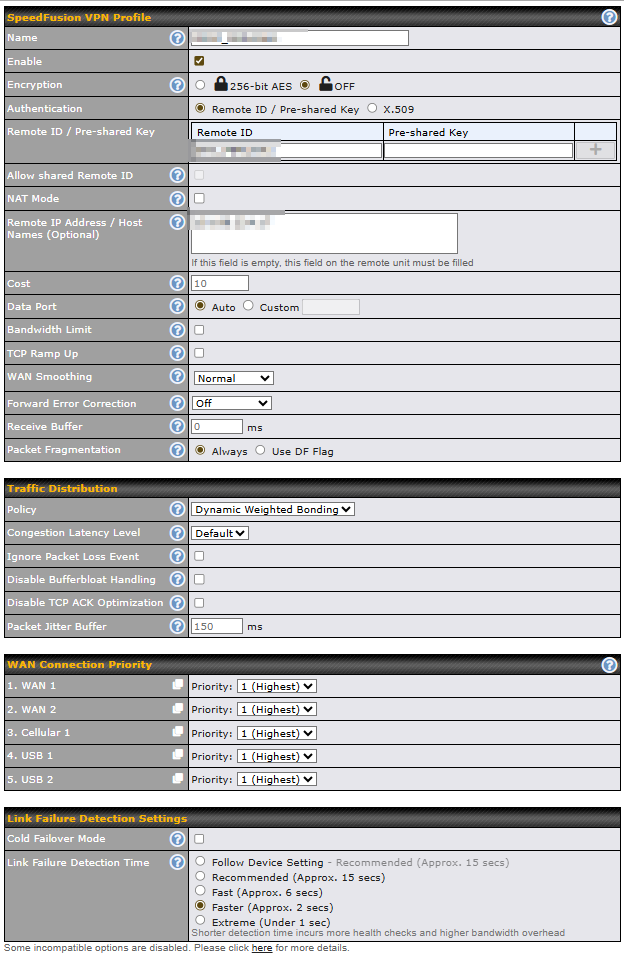Open help for Congestion Latency Level
The width and height of the screenshot is (624, 958).
point(177,533)
